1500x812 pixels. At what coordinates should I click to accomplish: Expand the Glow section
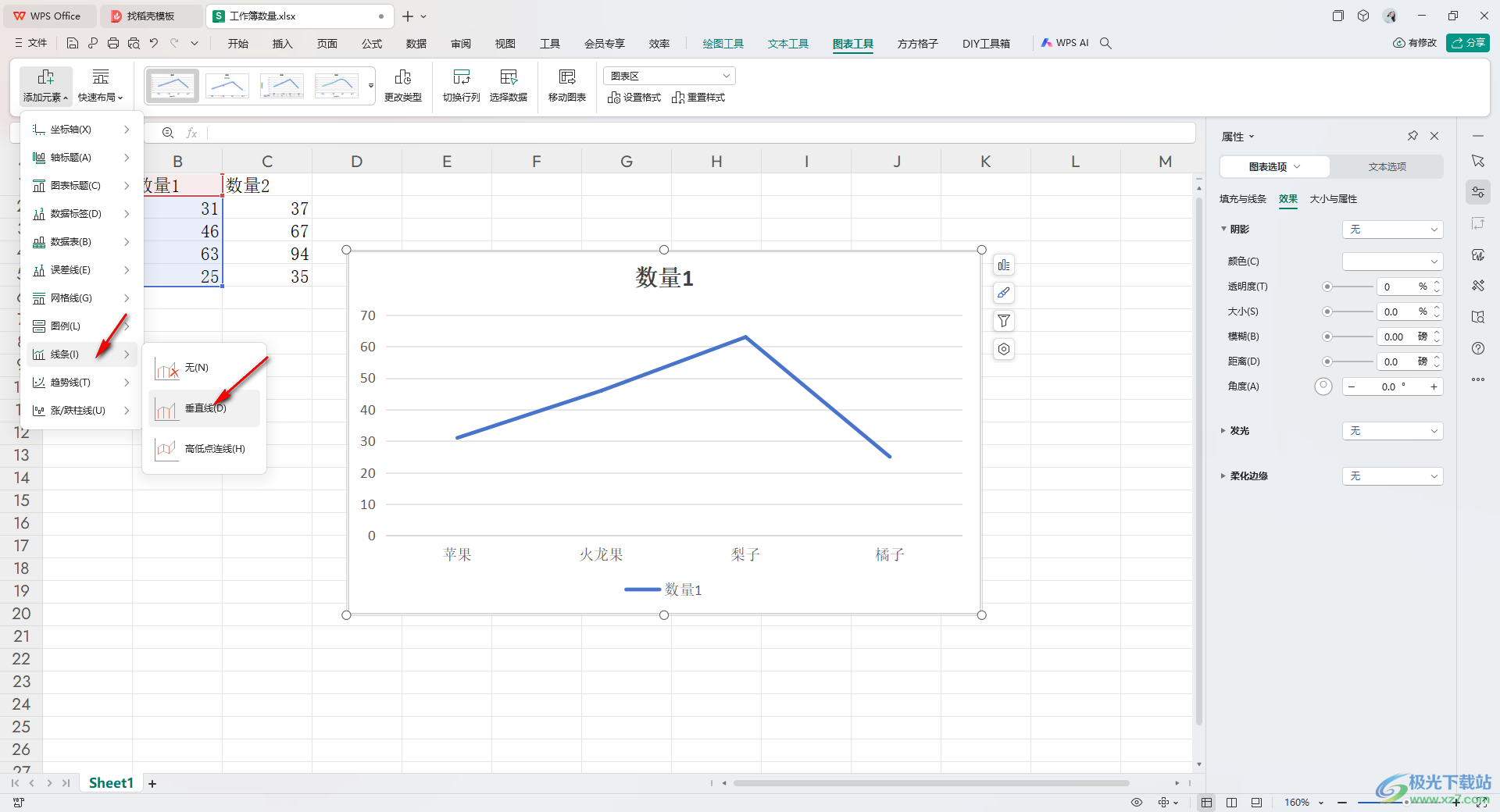click(1224, 431)
